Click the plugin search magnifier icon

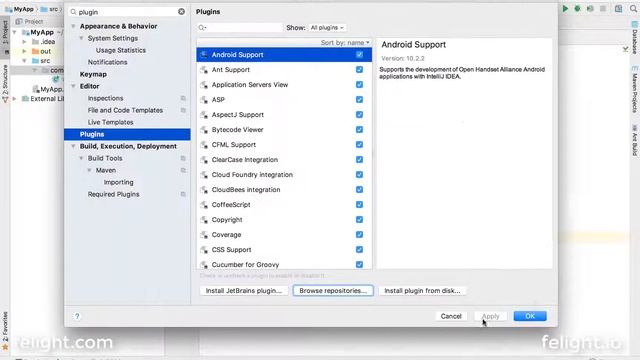202,28
